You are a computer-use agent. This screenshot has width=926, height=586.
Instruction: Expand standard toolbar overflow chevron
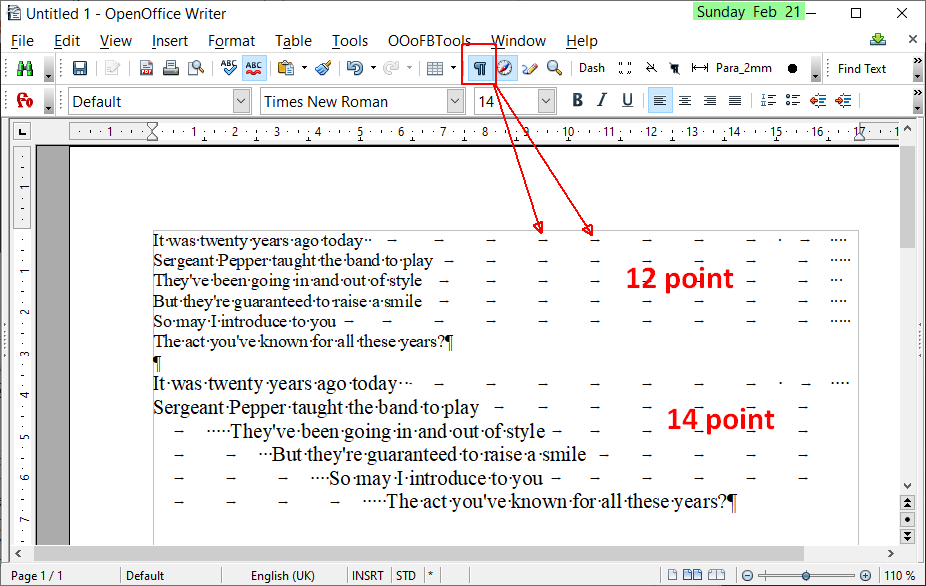pyautogui.click(x=917, y=61)
